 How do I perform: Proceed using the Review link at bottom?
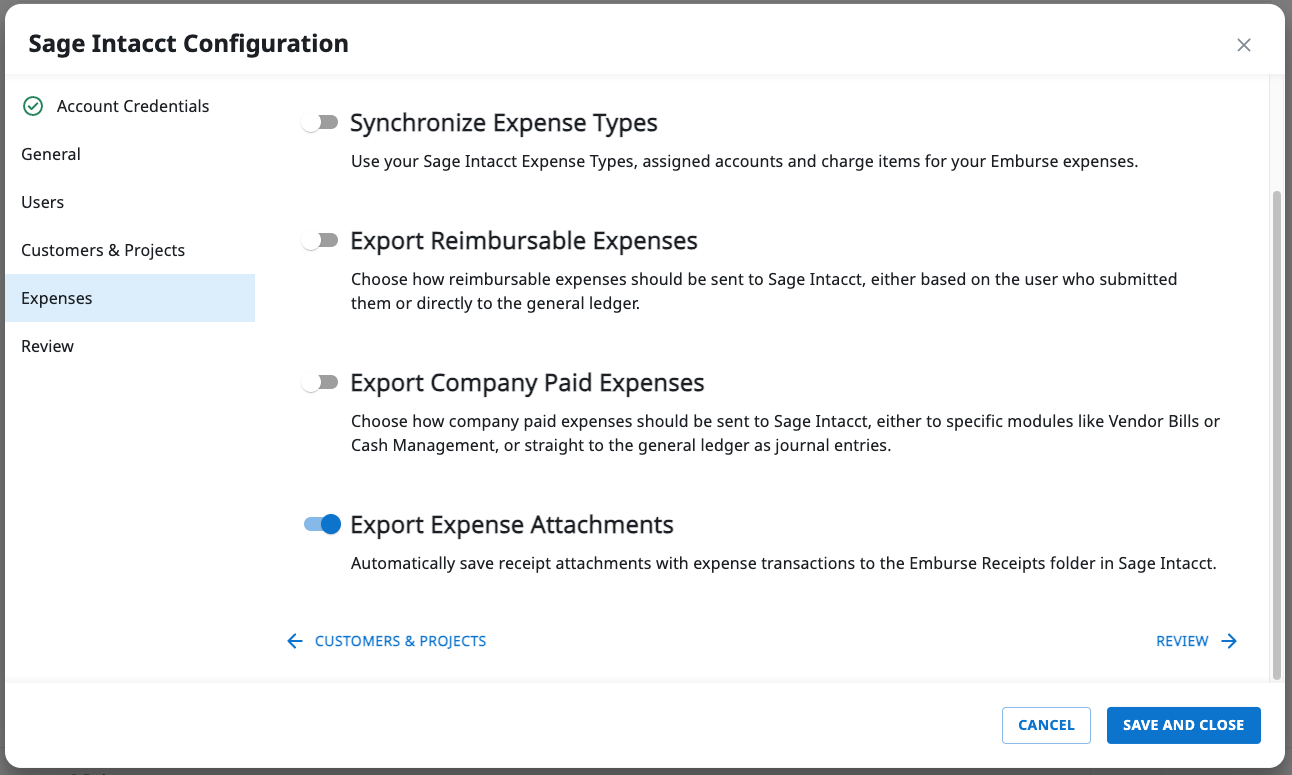click(1182, 641)
